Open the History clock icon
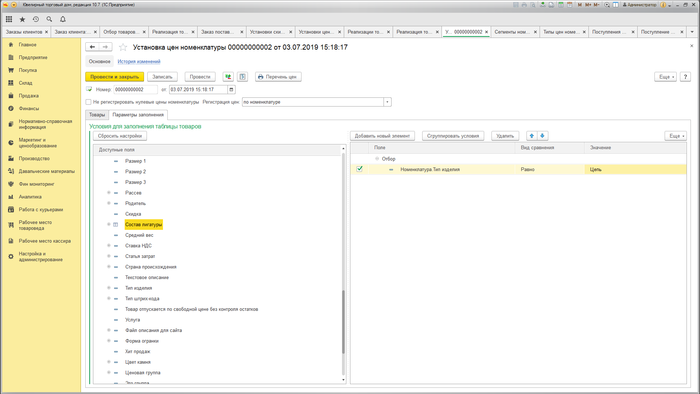The height and width of the screenshot is (394, 700). tap(36, 19)
